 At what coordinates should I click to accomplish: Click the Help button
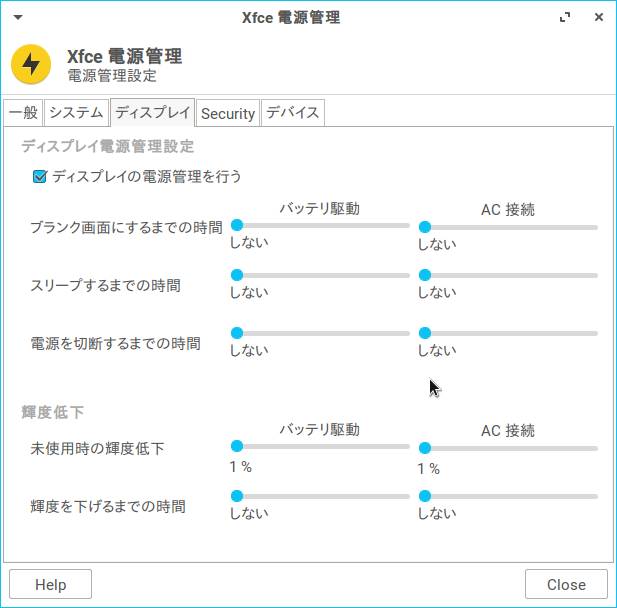[x=50, y=584]
